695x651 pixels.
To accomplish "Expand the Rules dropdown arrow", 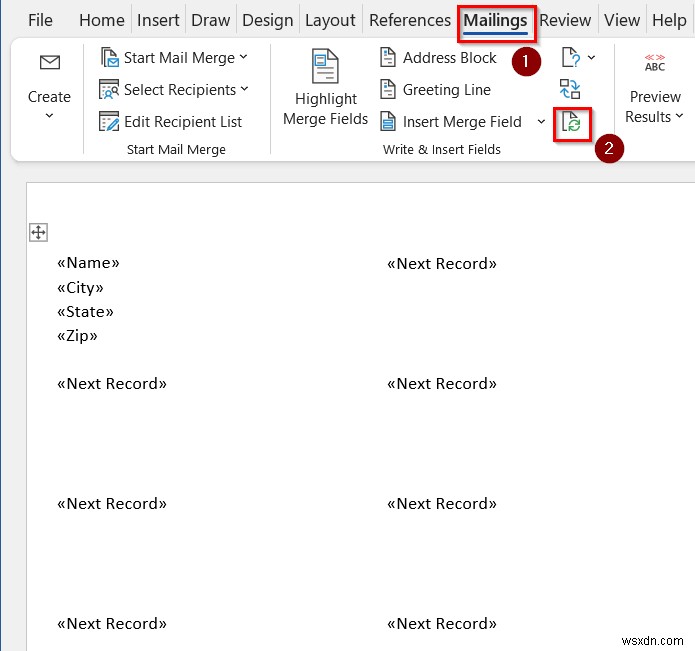I will click(591, 58).
